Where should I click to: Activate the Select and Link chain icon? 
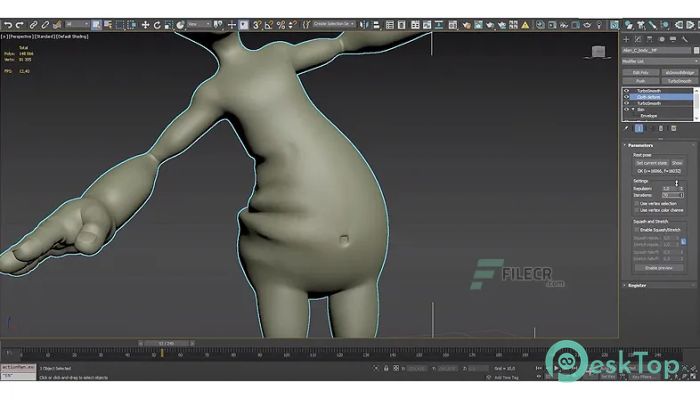tap(33, 25)
